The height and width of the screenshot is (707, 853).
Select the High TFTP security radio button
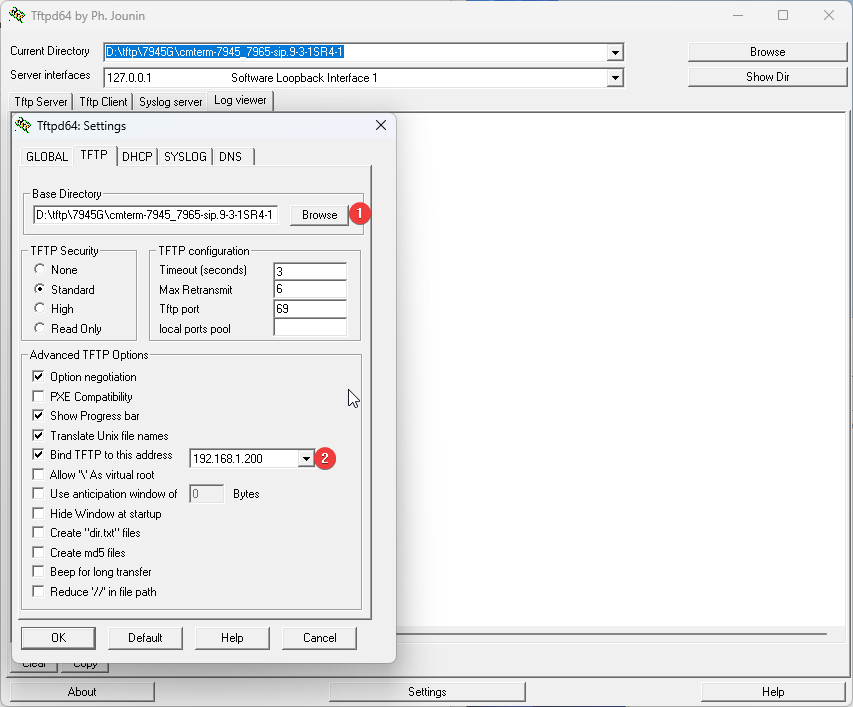(40, 309)
